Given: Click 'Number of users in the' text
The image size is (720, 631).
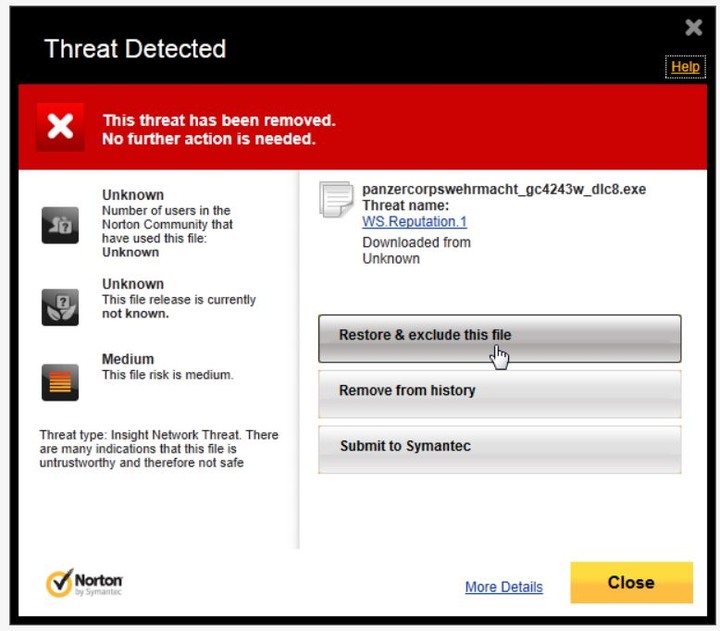Looking at the screenshot, I should 166,210.
